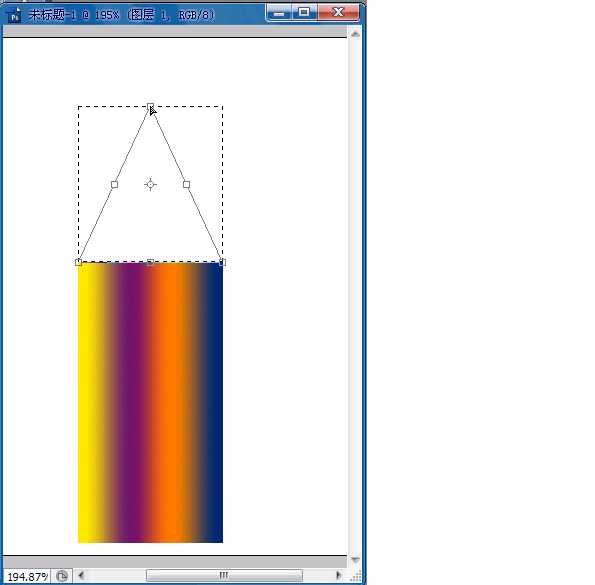Click the transform center reference point crosshair
This screenshot has height=585, width=595.
coord(150,184)
